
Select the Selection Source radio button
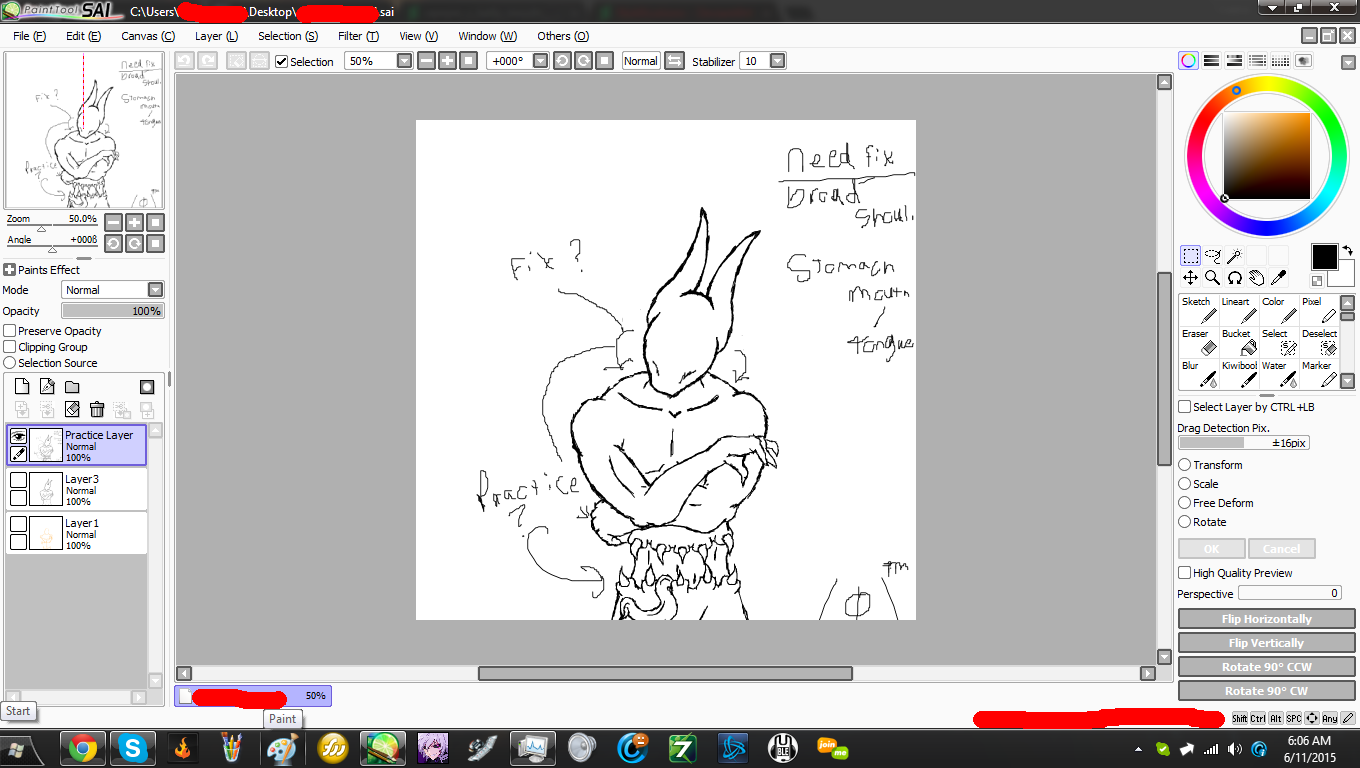coord(10,363)
